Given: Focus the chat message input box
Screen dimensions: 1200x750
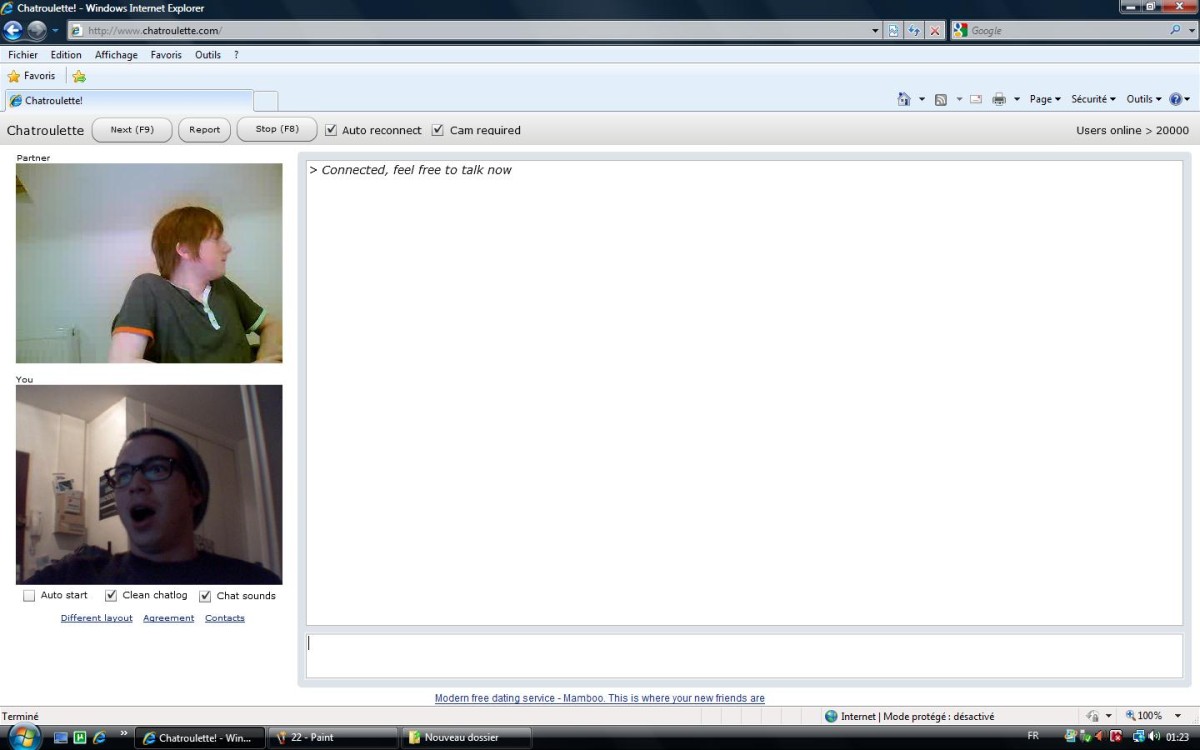Looking at the screenshot, I should click(744, 656).
